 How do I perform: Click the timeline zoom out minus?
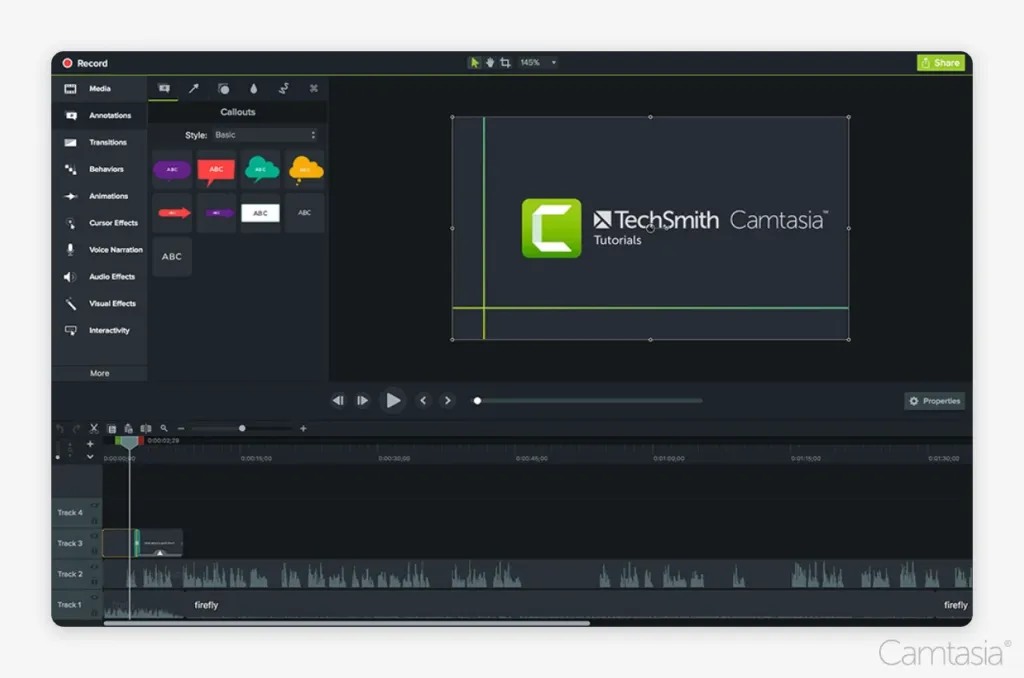tap(181, 428)
